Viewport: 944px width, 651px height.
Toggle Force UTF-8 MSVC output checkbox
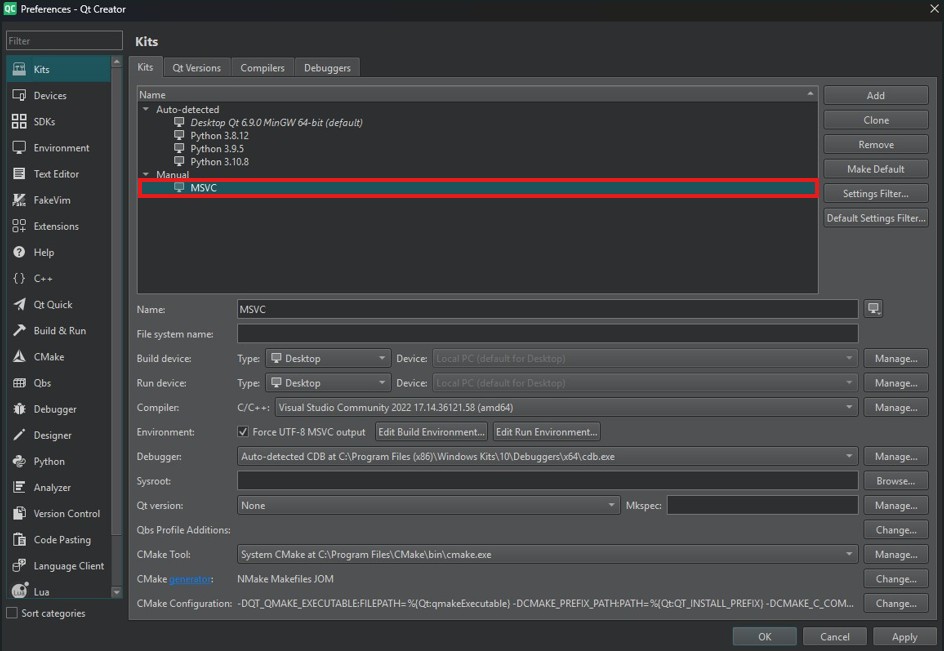pyautogui.click(x=243, y=432)
